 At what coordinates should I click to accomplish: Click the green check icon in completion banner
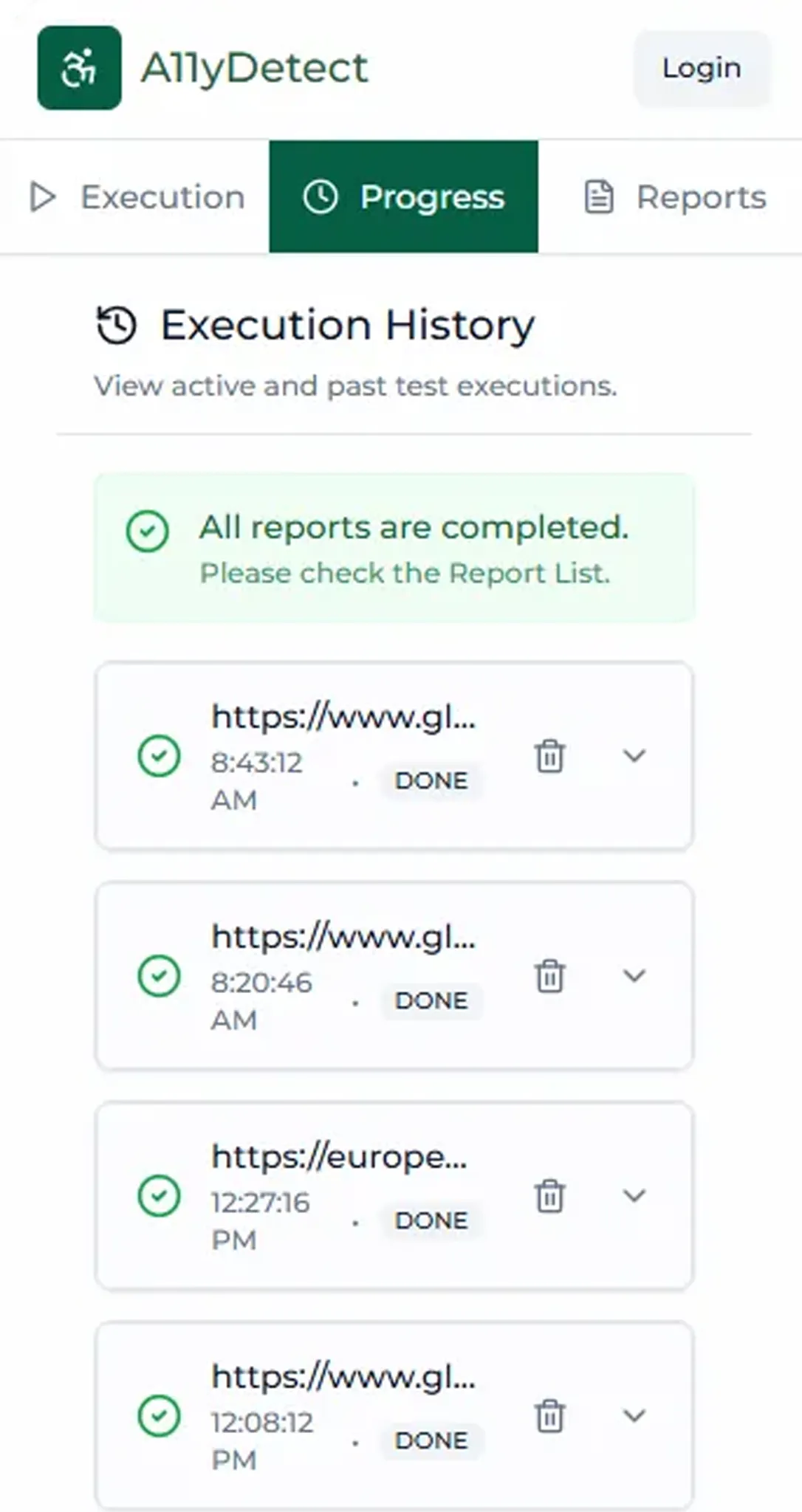point(148,531)
